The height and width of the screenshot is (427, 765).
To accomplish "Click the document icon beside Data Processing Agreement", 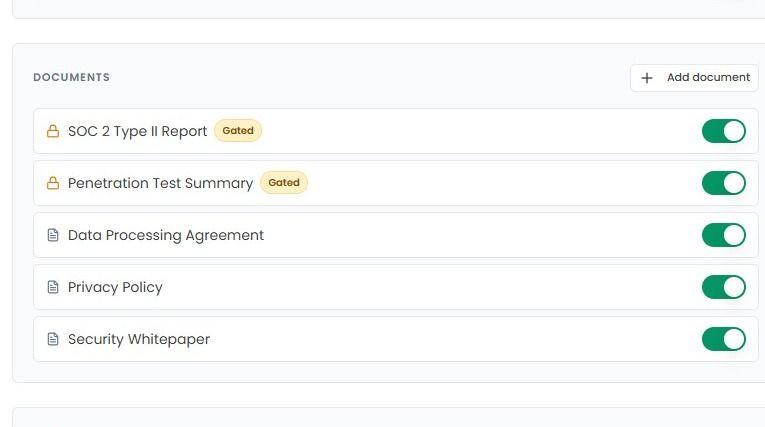I will (53, 235).
